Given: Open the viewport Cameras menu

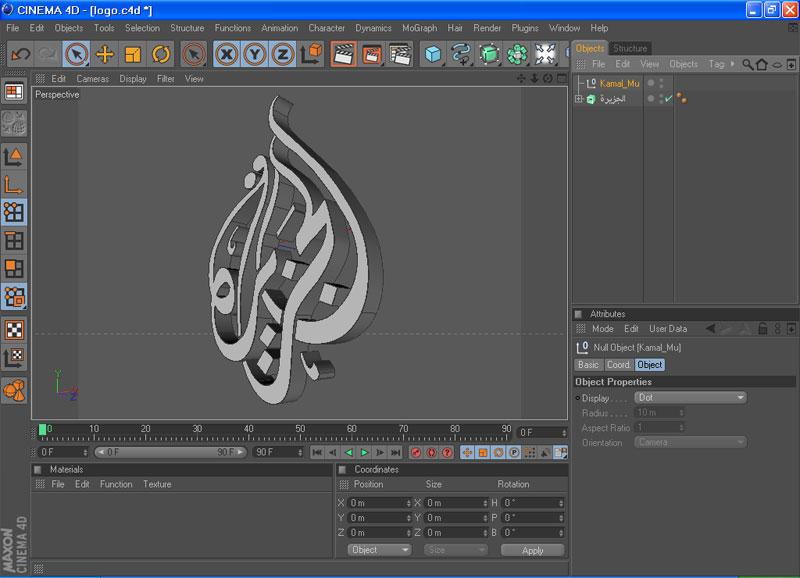Looking at the screenshot, I should 92,79.
